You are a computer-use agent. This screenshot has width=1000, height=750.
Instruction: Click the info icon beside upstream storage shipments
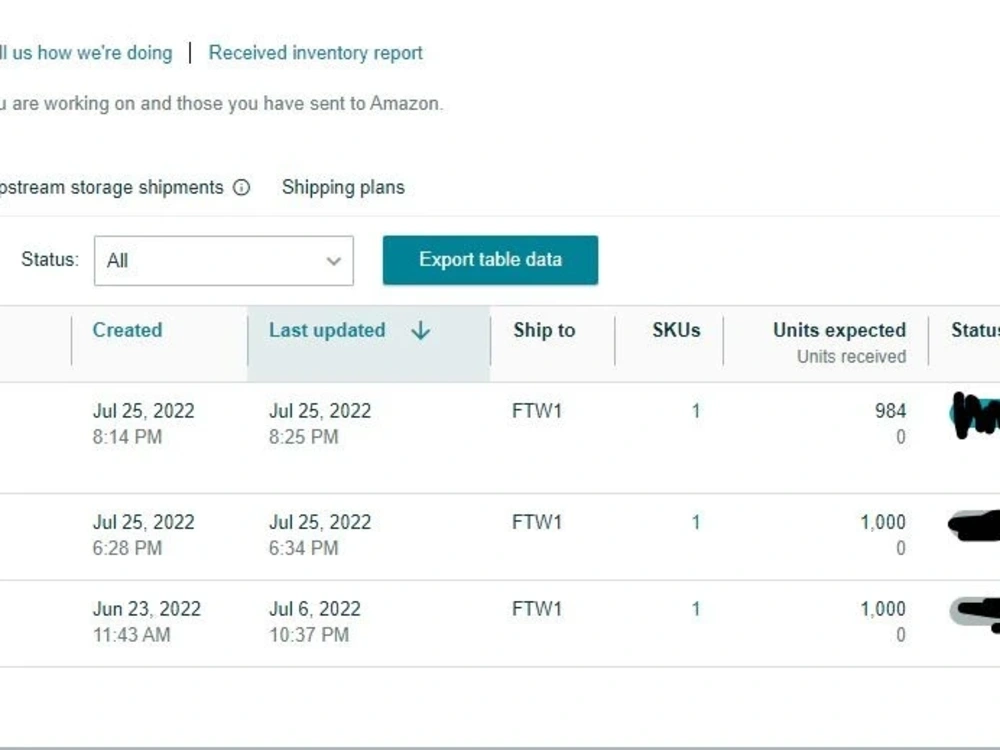pyautogui.click(x=241, y=187)
